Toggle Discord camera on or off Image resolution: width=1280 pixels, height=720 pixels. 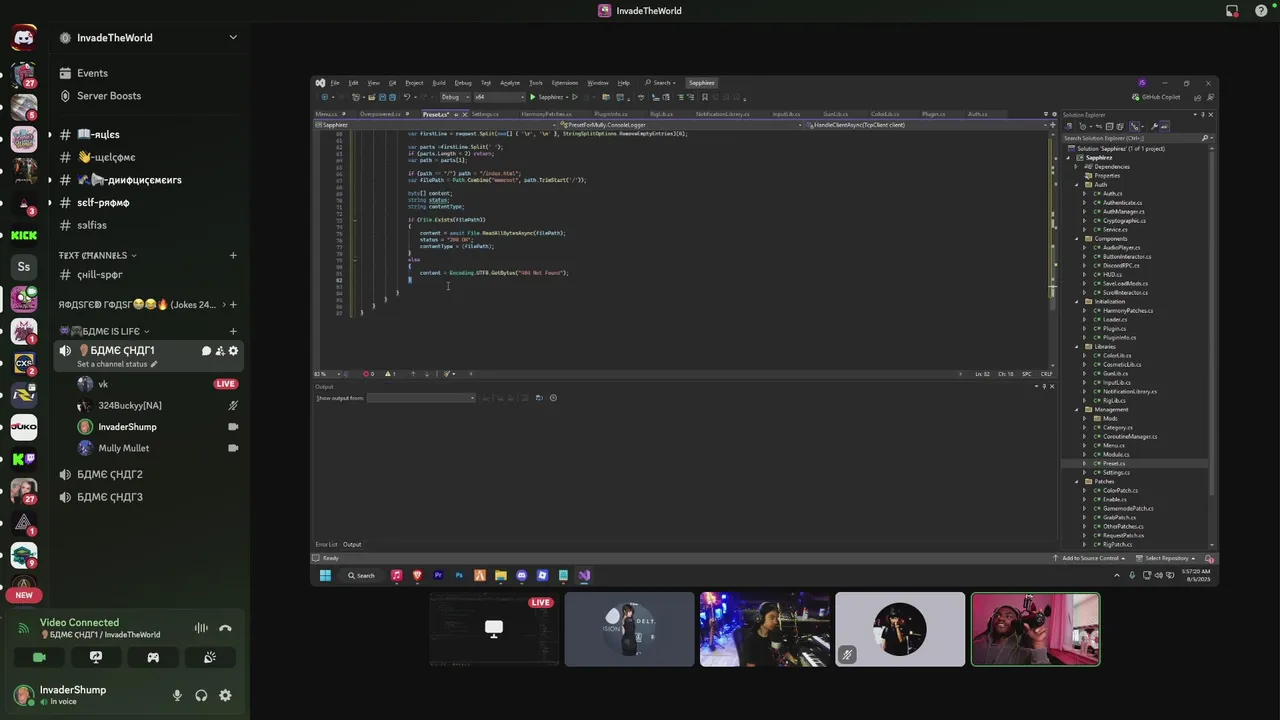[x=39, y=657]
